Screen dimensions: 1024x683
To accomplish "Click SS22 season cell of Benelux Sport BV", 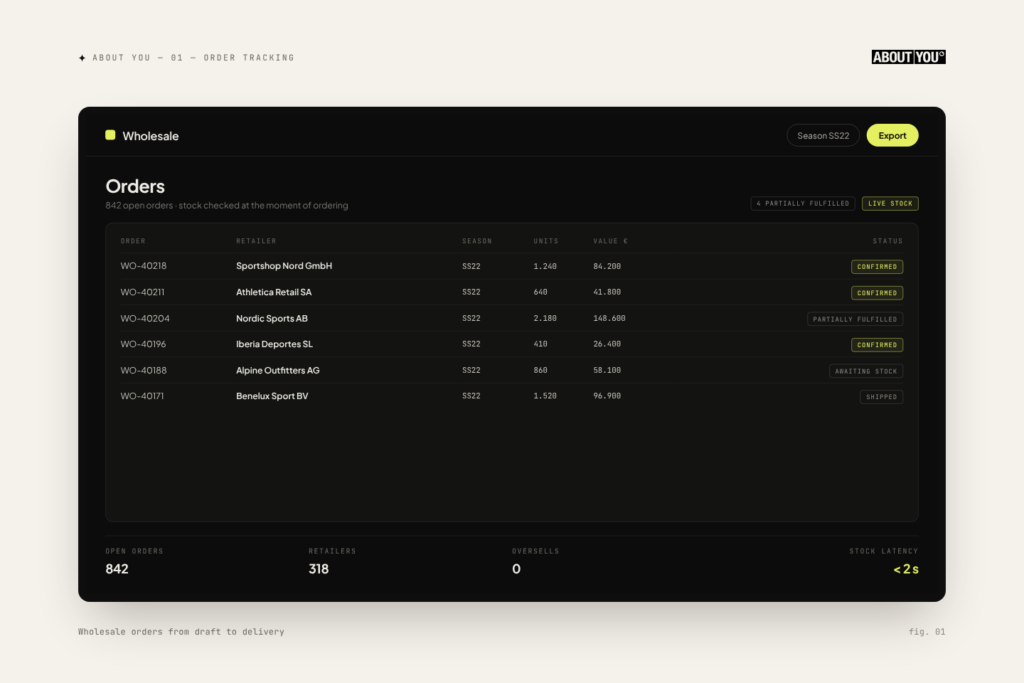I will click(x=471, y=396).
